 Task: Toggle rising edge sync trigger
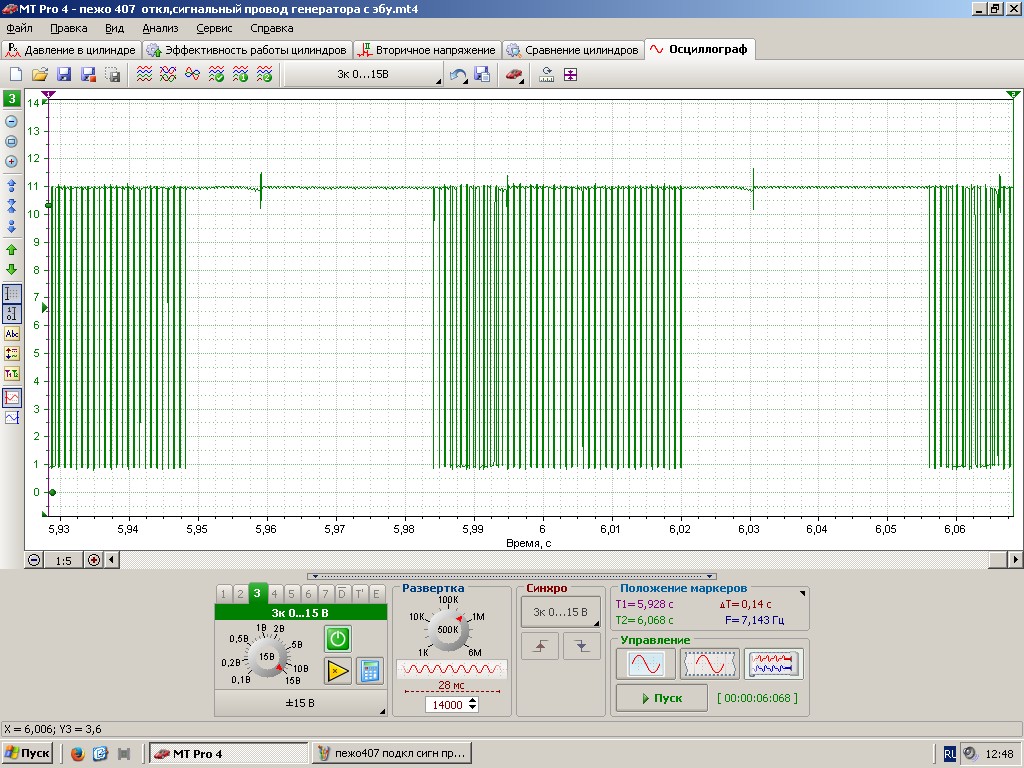tap(541, 647)
